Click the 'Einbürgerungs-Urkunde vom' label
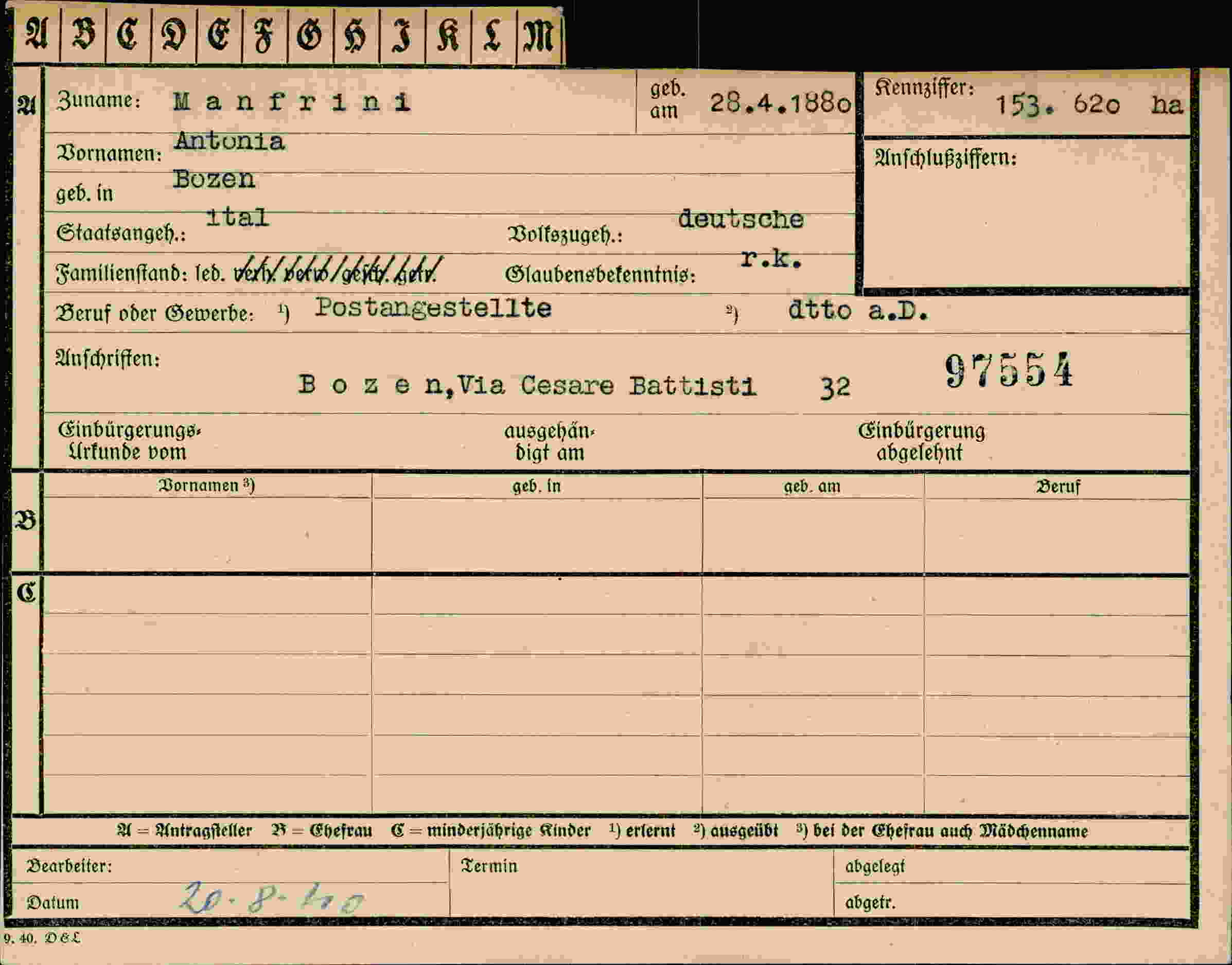Image resolution: width=1232 pixels, height=965 pixels. (x=129, y=441)
